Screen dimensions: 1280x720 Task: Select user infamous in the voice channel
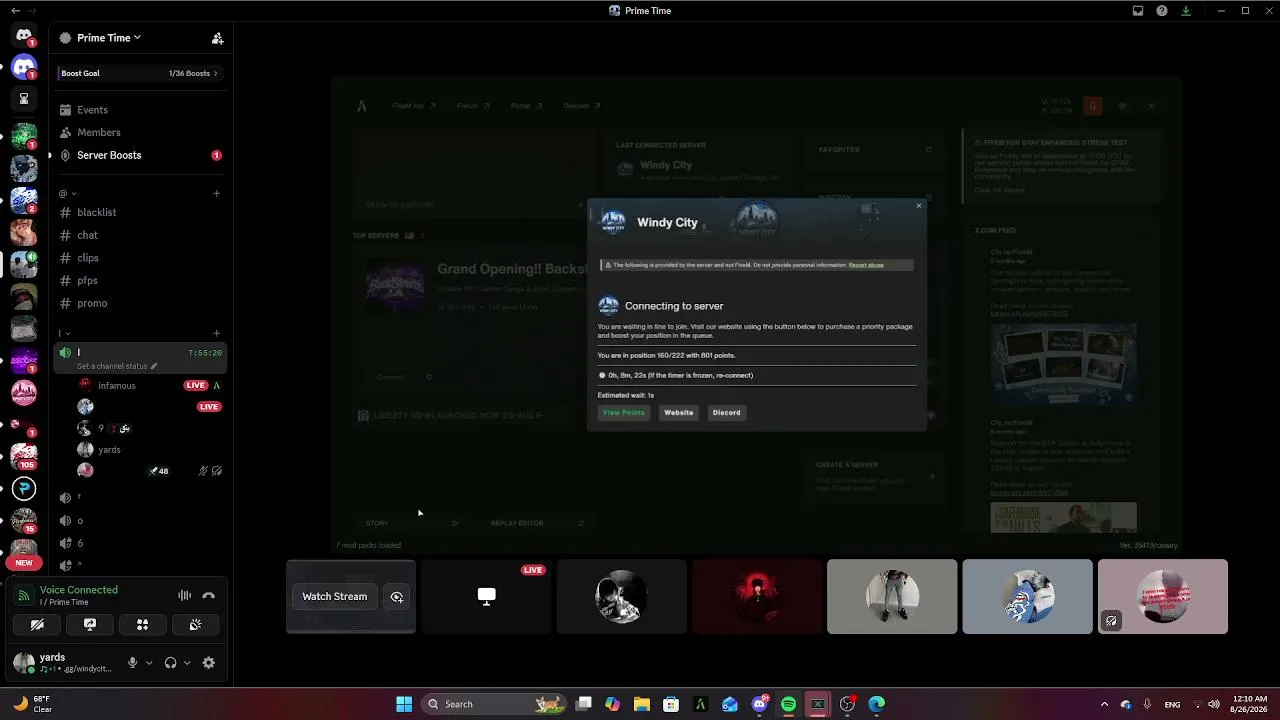tap(117, 386)
